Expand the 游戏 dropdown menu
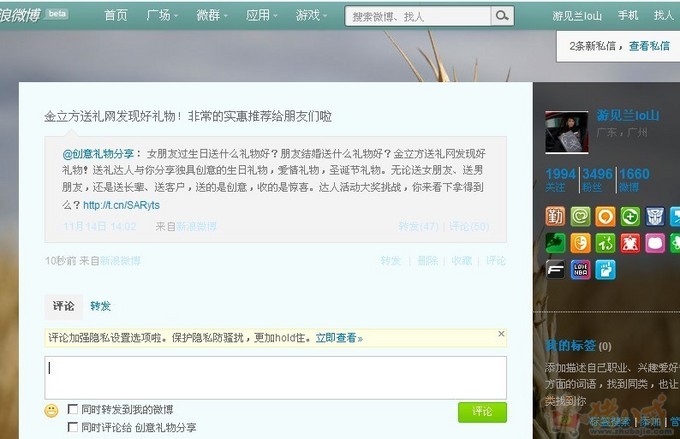 tap(311, 15)
